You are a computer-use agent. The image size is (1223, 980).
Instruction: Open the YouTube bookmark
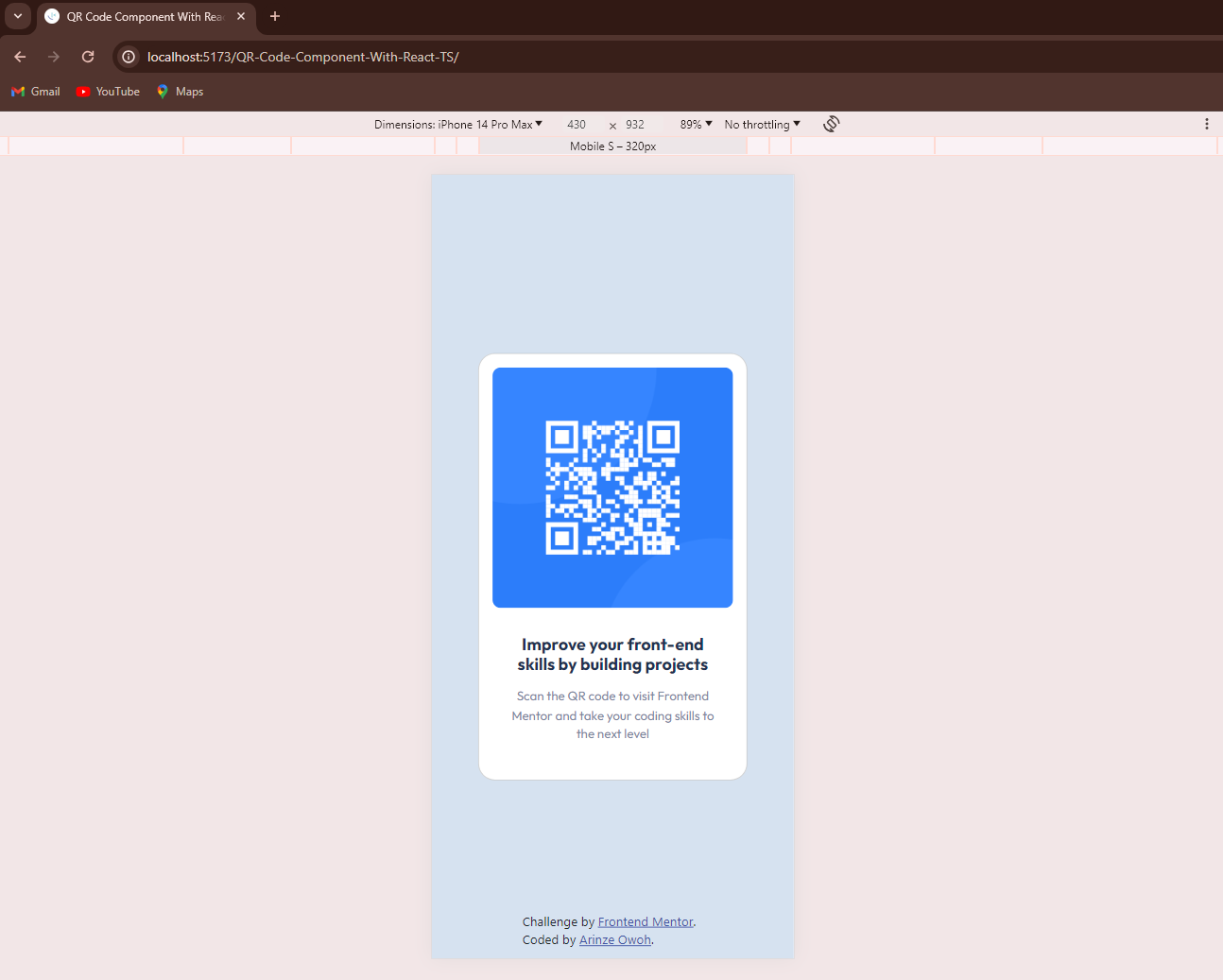[x=108, y=92]
